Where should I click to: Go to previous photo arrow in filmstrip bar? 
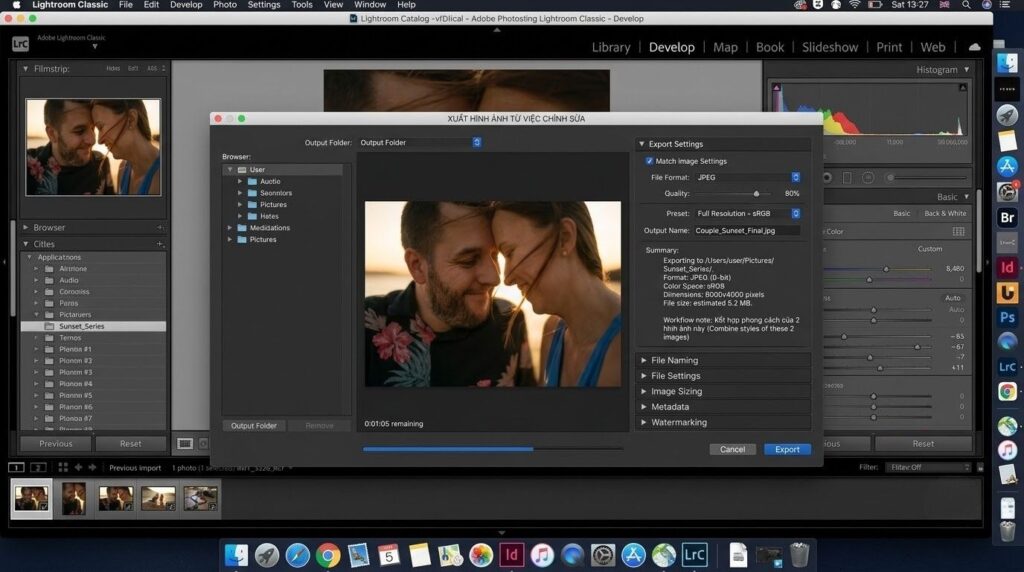coord(78,468)
